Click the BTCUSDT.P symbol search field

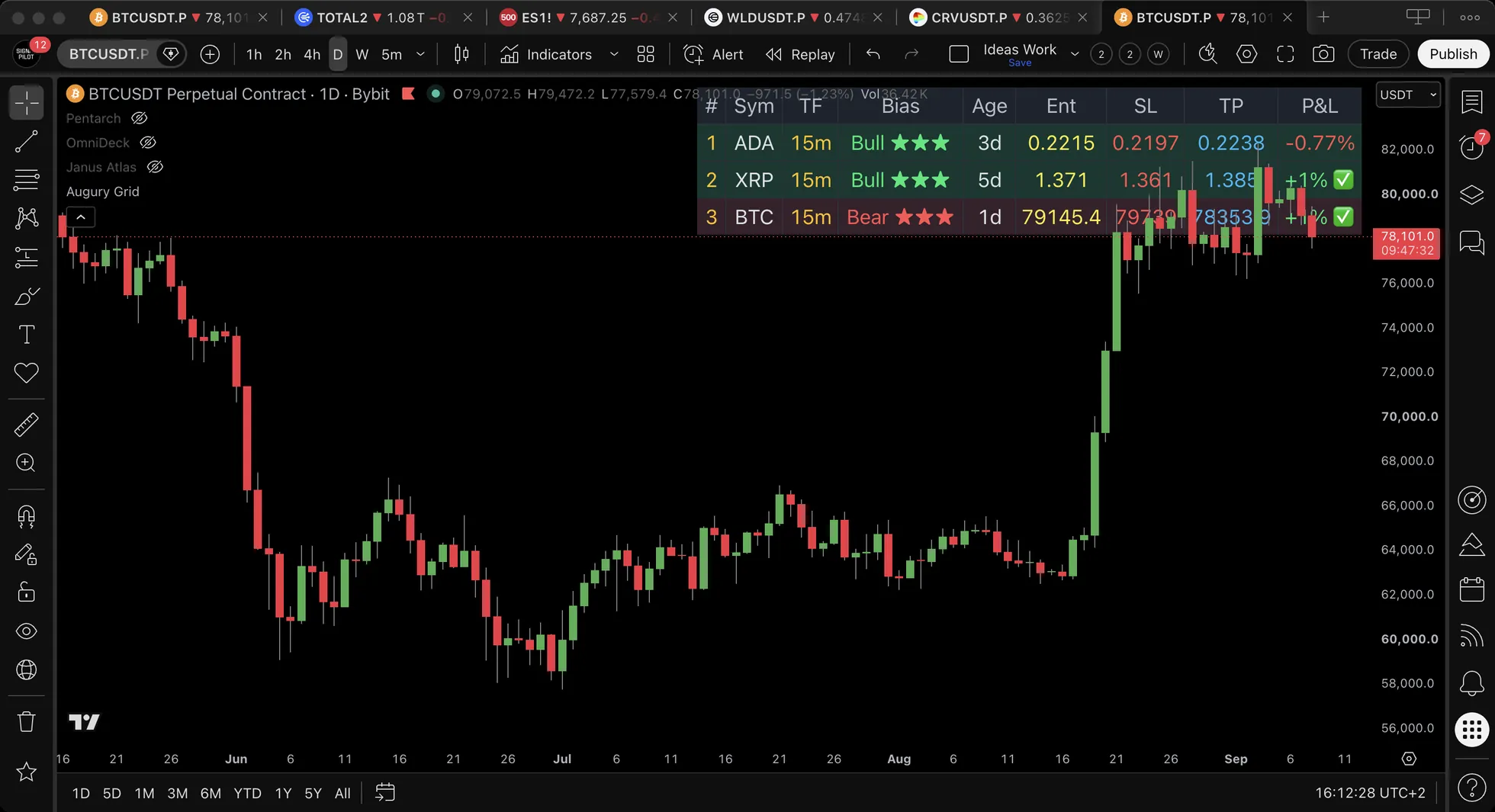(x=108, y=54)
